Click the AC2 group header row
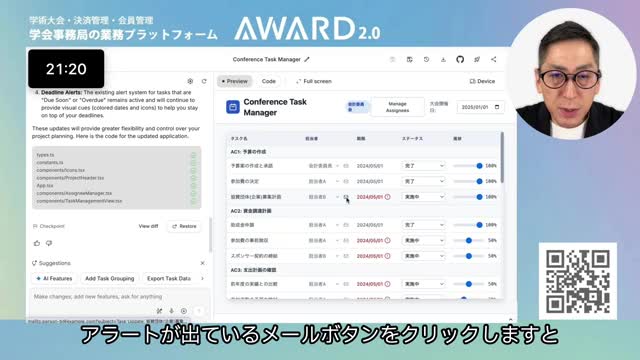The width and height of the screenshot is (640, 360). tap(363, 211)
